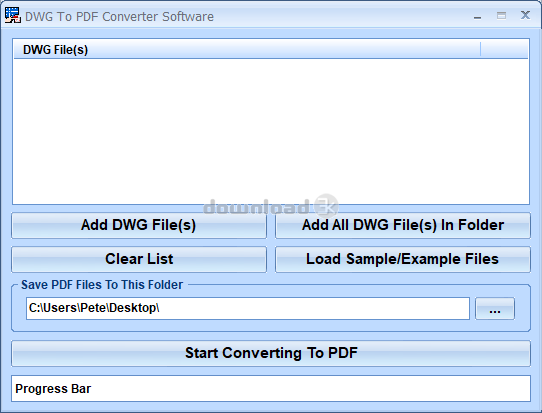Click inside the empty DWG file list area
The image size is (542, 413).
click(x=271, y=131)
